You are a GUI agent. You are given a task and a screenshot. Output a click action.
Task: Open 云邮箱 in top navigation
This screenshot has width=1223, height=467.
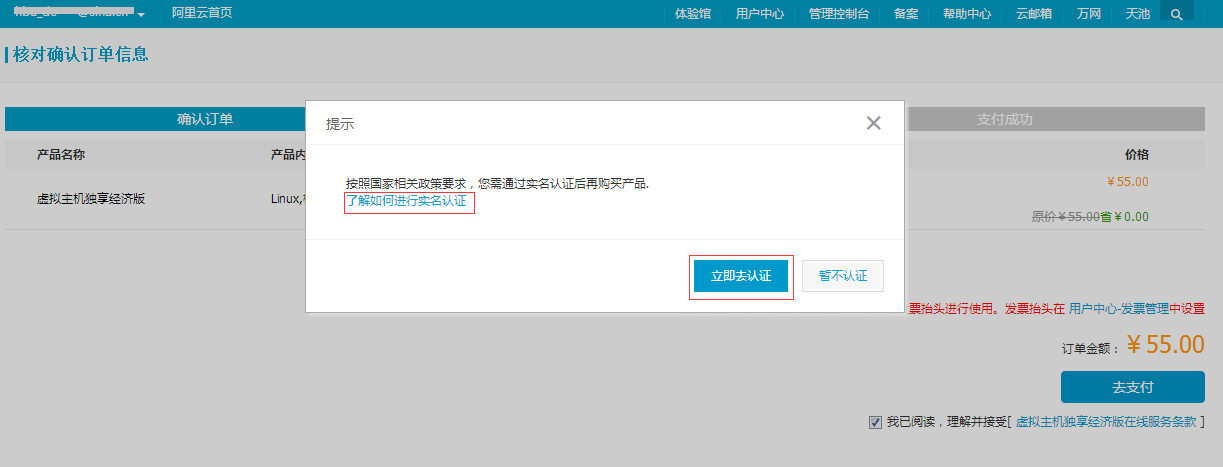1034,14
